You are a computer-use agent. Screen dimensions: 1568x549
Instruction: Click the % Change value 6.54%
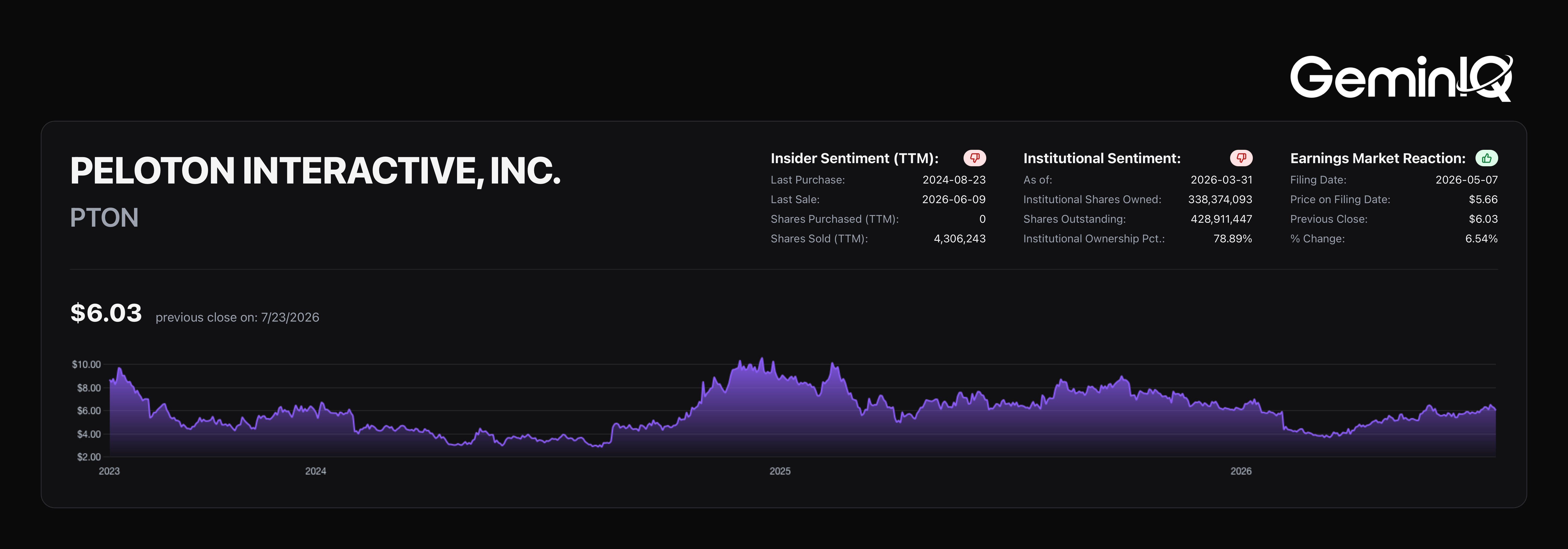(1481, 239)
